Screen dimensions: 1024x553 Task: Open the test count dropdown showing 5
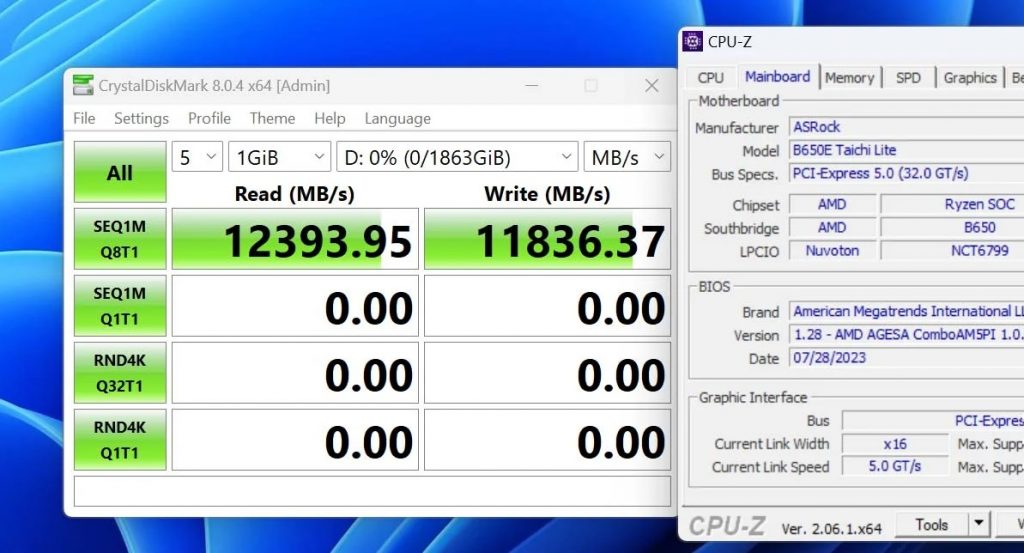(197, 157)
